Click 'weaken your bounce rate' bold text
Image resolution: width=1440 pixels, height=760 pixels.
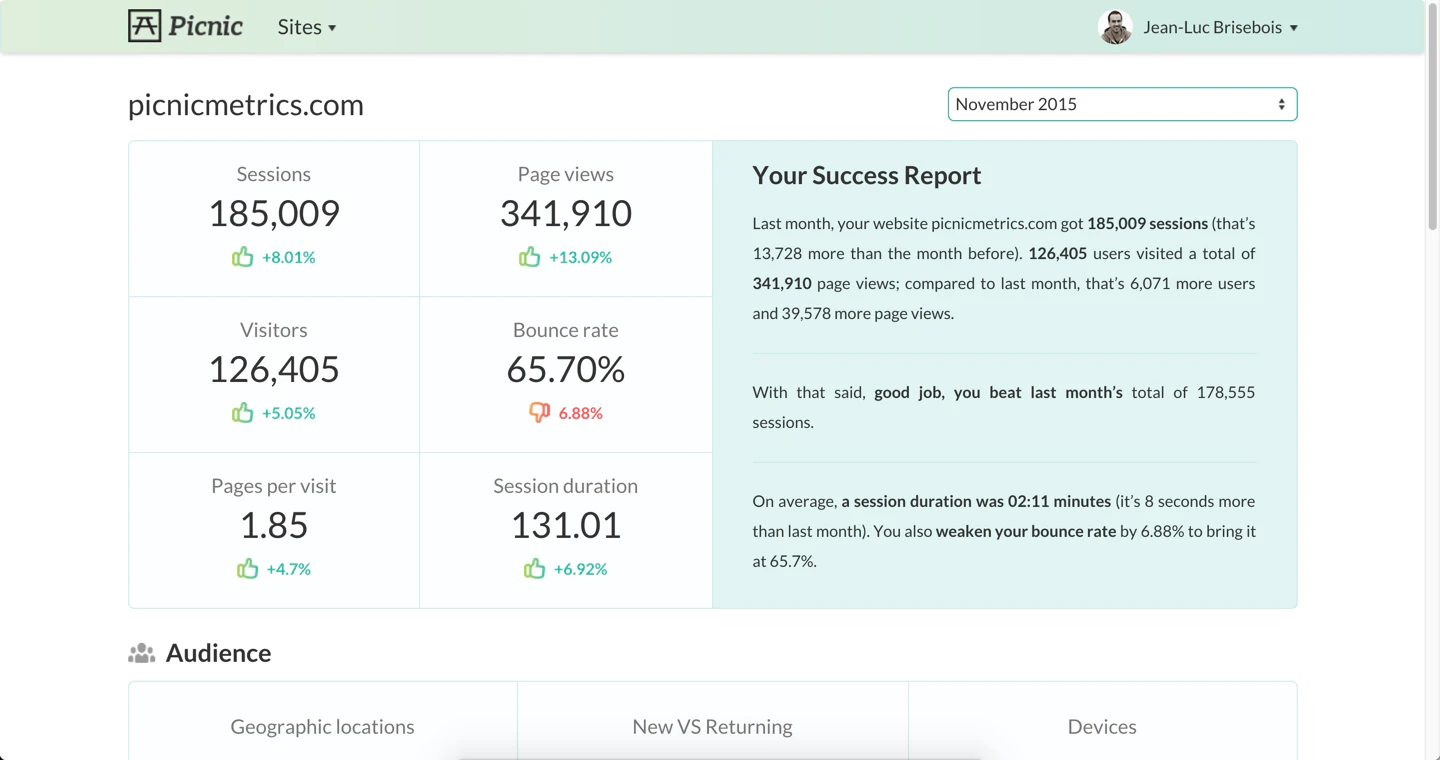pos(1026,531)
